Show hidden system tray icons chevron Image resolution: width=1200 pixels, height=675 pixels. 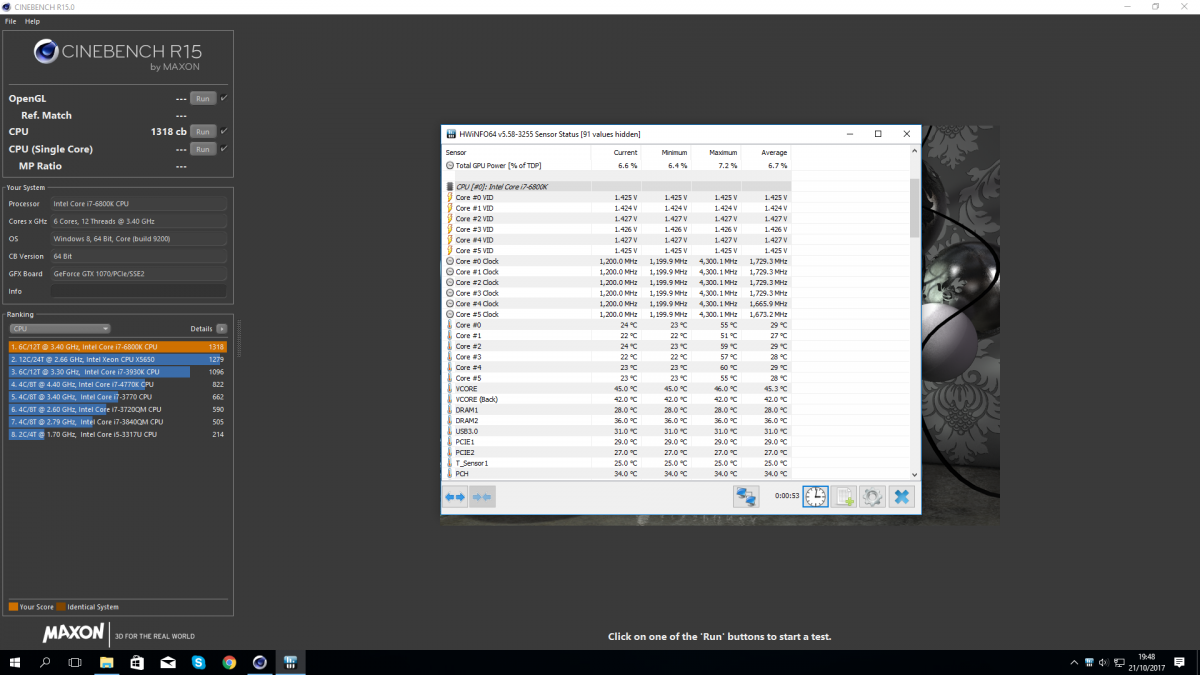[1074, 663]
